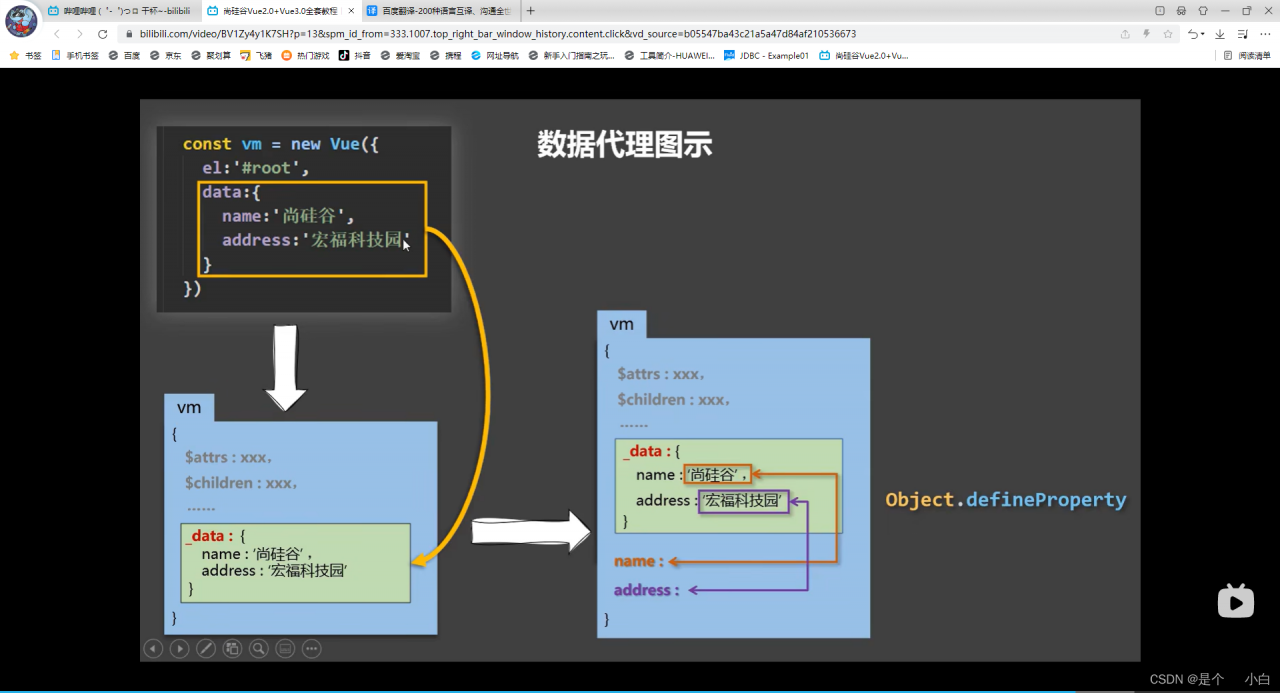Image resolution: width=1280 pixels, height=693 pixels.
Task: Open the 抖音 bookmark
Action: coord(355,56)
